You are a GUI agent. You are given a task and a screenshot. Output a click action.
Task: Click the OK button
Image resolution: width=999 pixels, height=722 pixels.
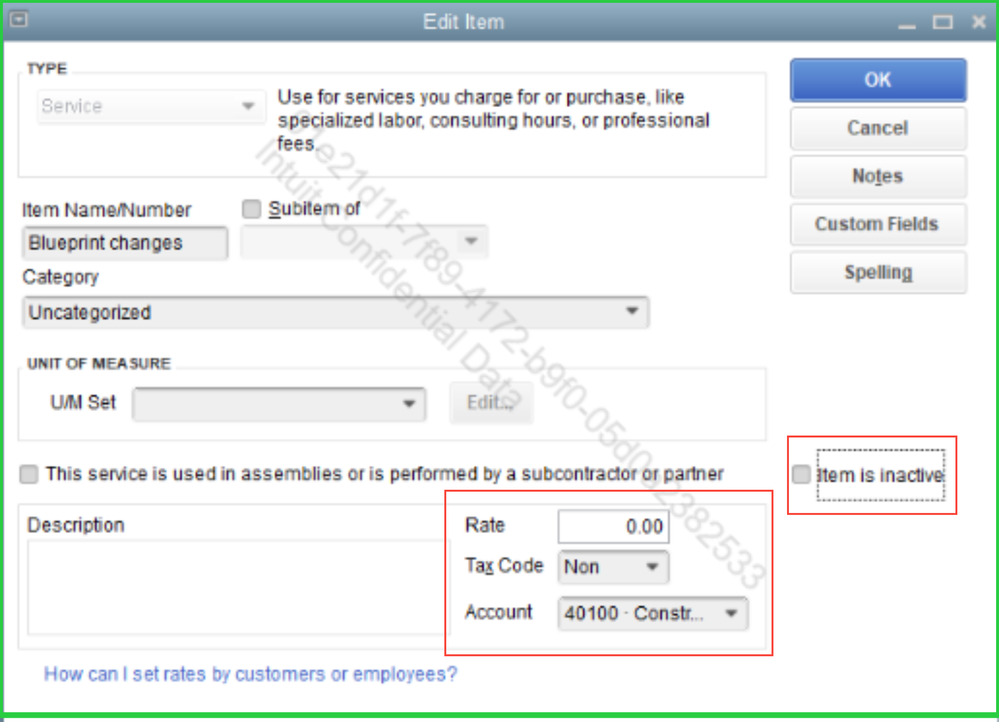point(877,80)
